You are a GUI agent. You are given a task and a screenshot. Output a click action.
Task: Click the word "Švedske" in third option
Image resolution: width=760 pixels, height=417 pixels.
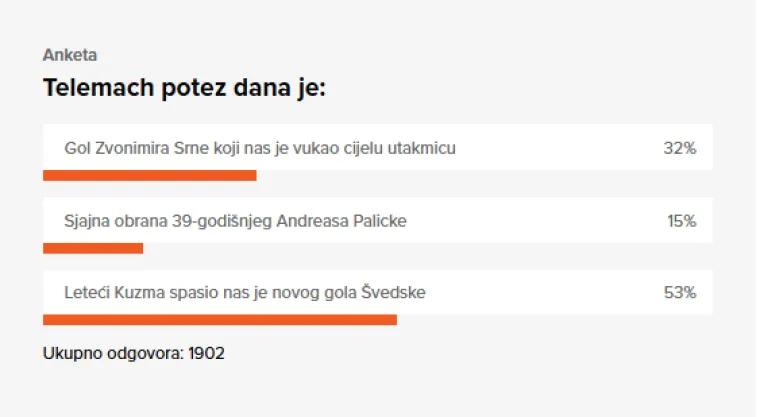(398, 294)
